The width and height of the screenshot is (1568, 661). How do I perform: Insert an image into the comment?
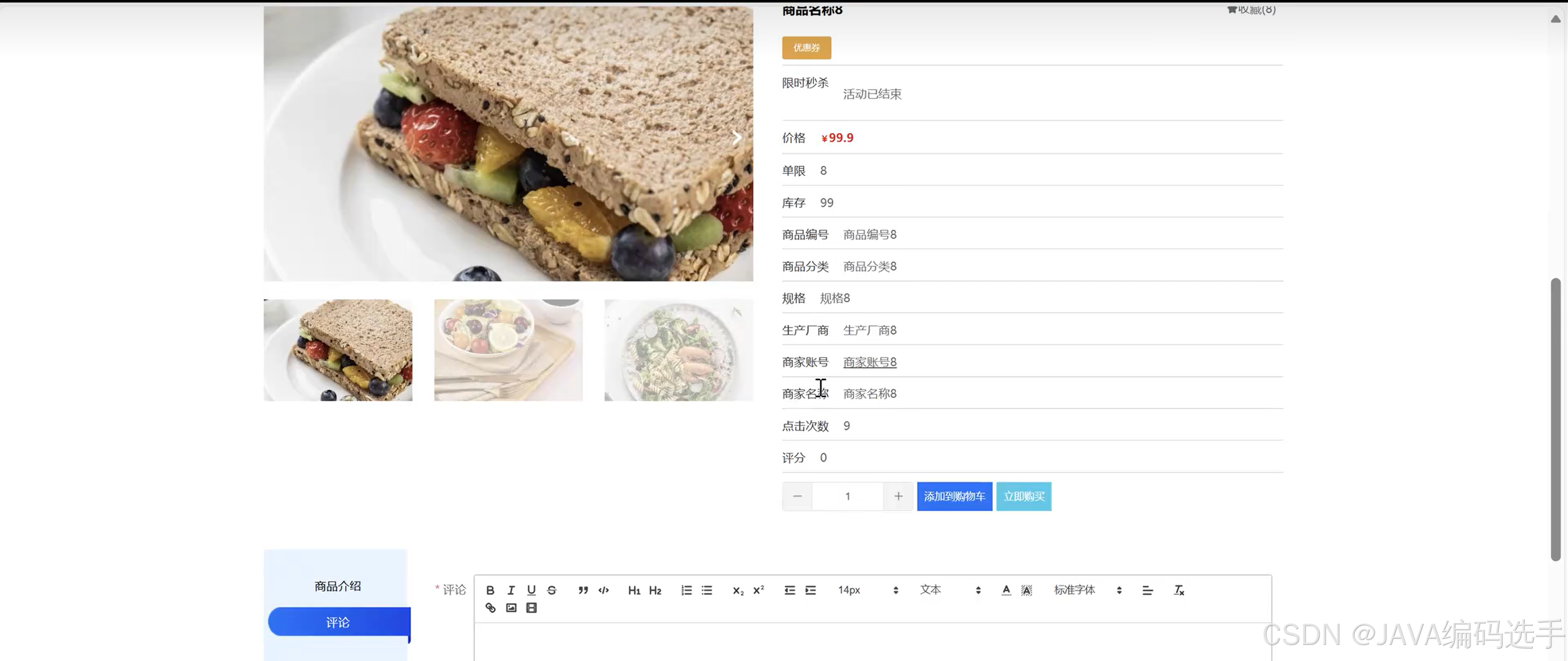(511, 608)
